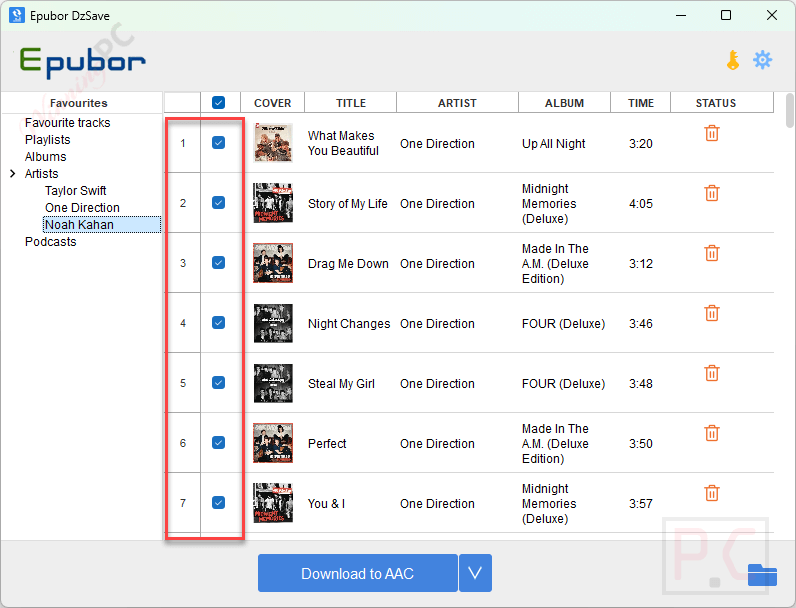Click Night Changes cover thumbnail
Screen dimensions: 796x608
[x=273, y=323]
